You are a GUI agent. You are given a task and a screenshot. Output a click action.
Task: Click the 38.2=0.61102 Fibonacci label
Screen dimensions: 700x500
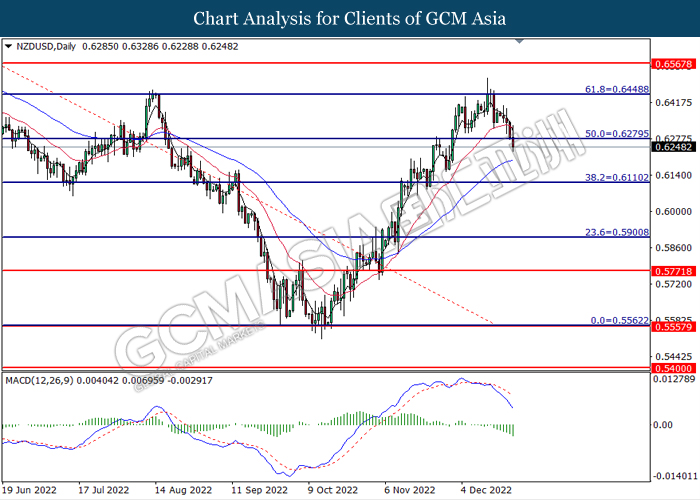[617, 177]
